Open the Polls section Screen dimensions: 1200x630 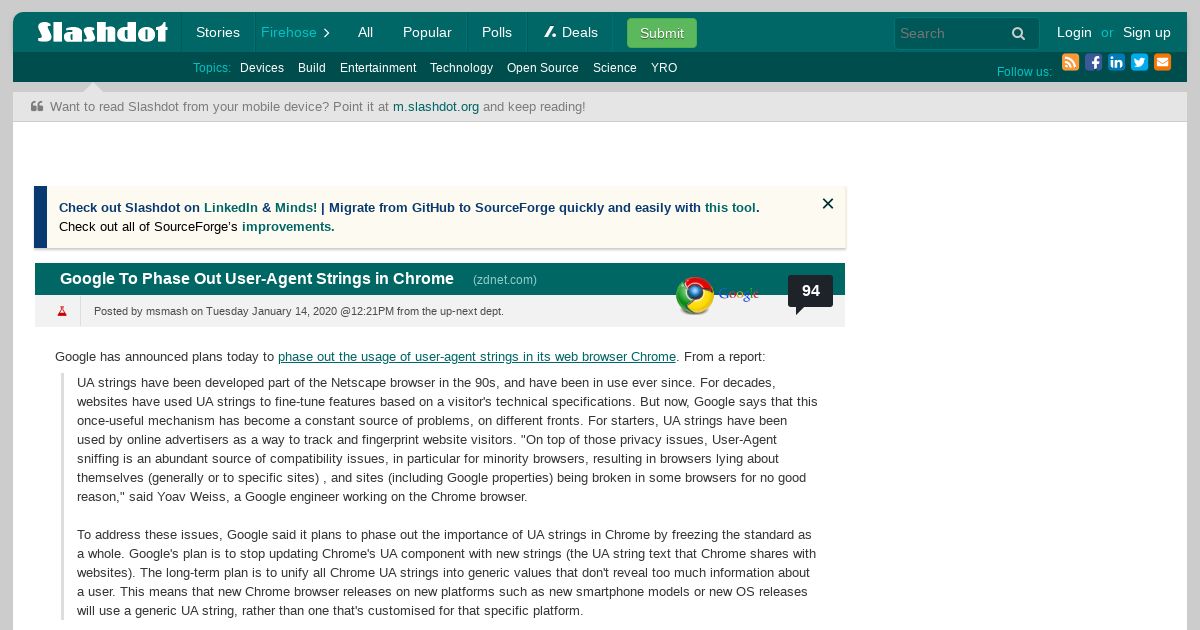click(497, 32)
